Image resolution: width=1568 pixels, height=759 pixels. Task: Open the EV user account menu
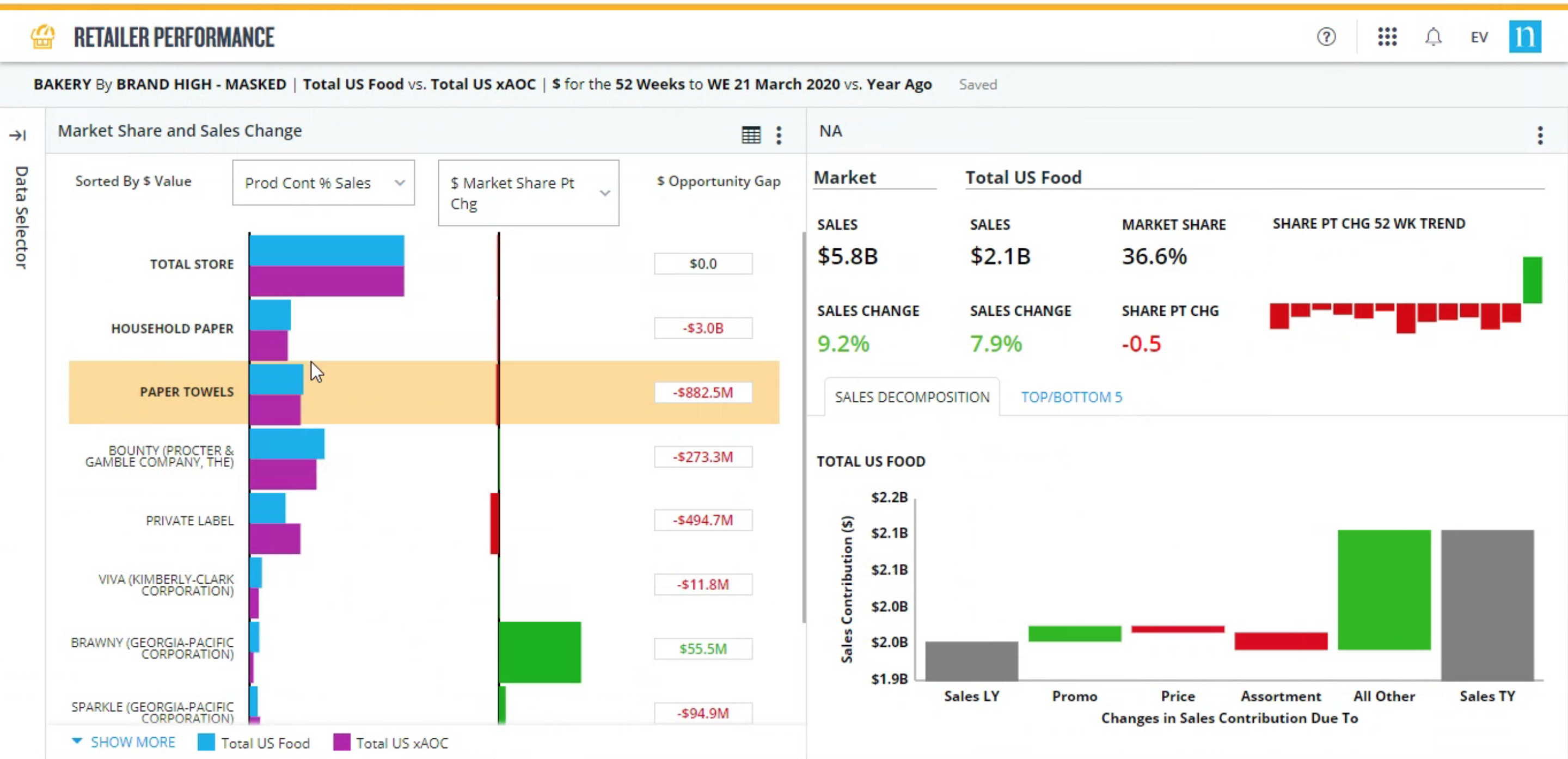[1479, 37]
